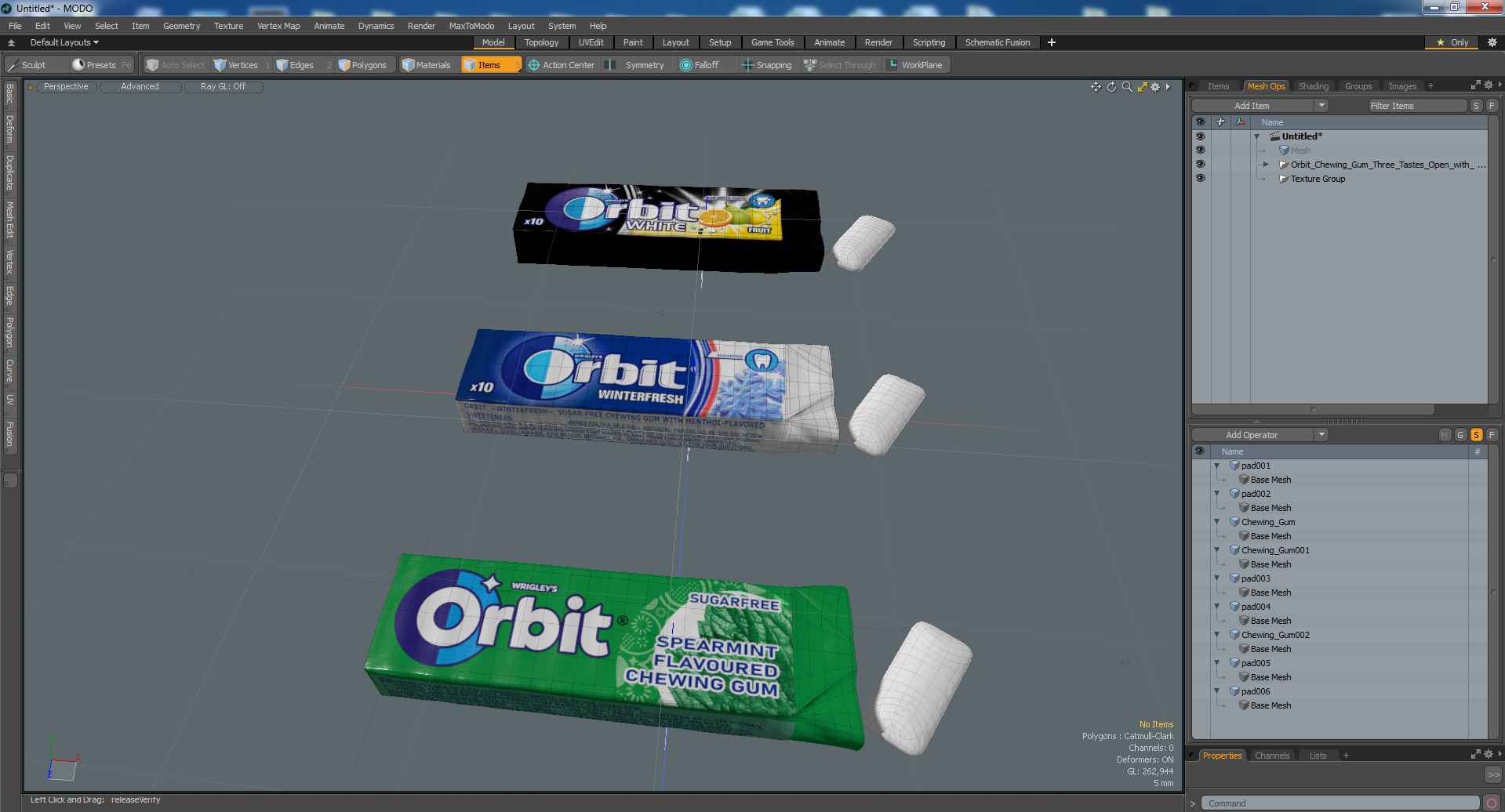Open the Perspective view type dropdown
1505x812 pixels.
click(x=66, y=87)
